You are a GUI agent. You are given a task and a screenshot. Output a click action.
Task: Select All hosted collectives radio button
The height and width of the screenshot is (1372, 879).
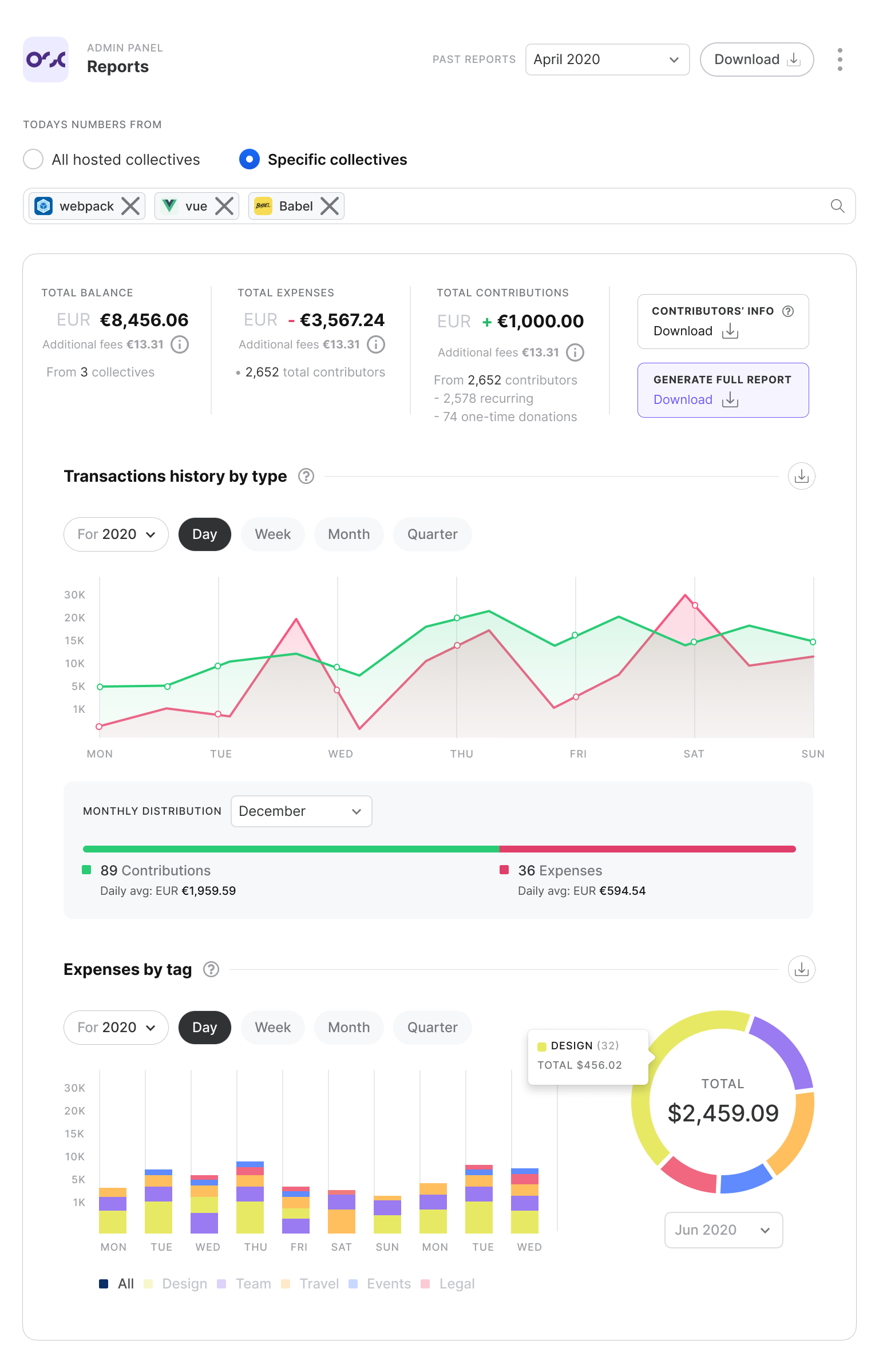point(33,159)
